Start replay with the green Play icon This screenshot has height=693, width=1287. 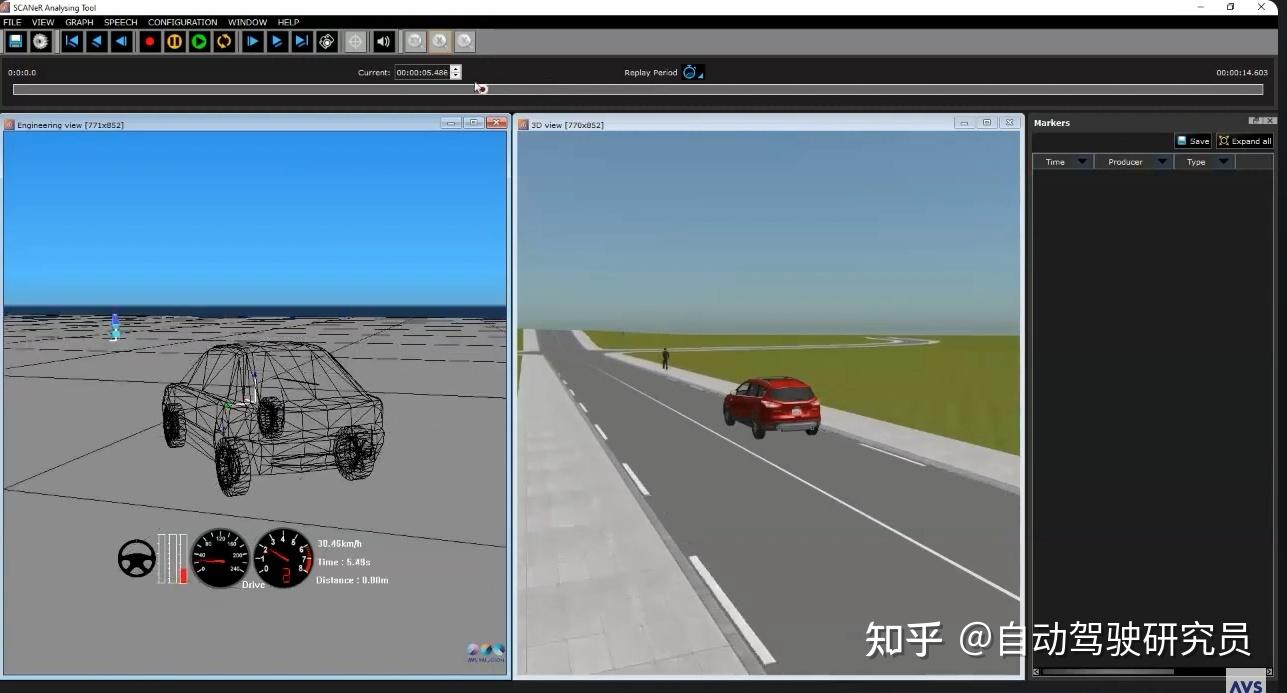(199, 41)
